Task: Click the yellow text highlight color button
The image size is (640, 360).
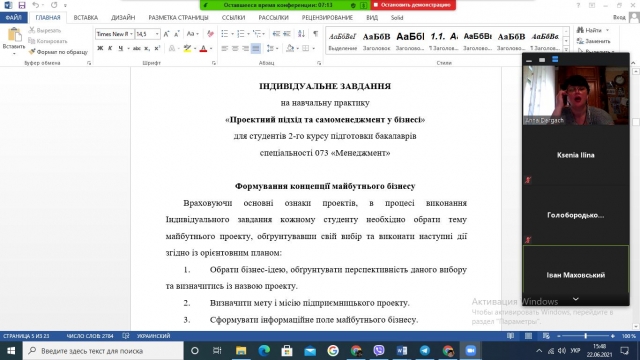Action: click(187, 49)
